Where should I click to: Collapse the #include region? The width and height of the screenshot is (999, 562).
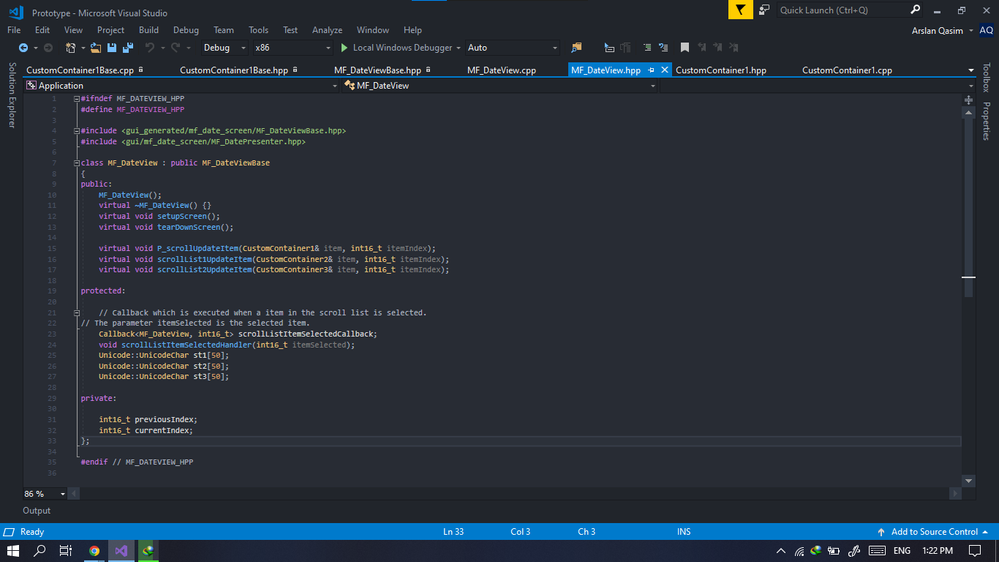click(76, 131)
